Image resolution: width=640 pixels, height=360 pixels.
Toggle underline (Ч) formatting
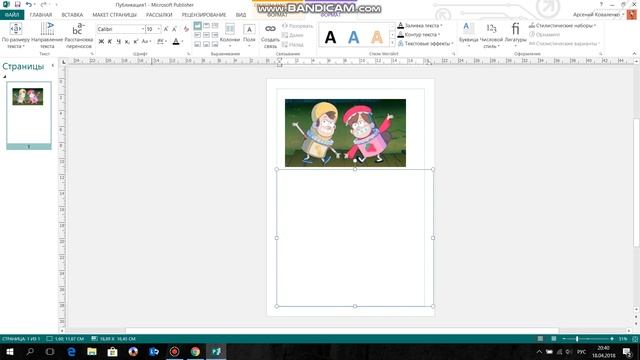[118, 41]
